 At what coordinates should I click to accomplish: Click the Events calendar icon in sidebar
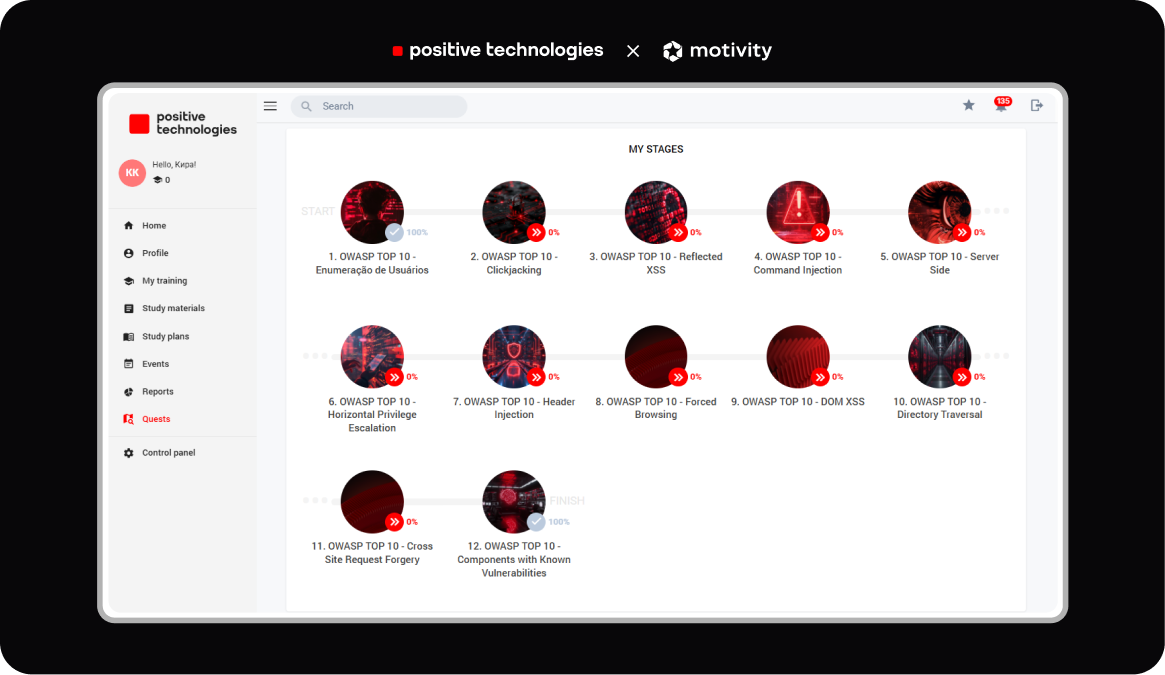[128, 364]
